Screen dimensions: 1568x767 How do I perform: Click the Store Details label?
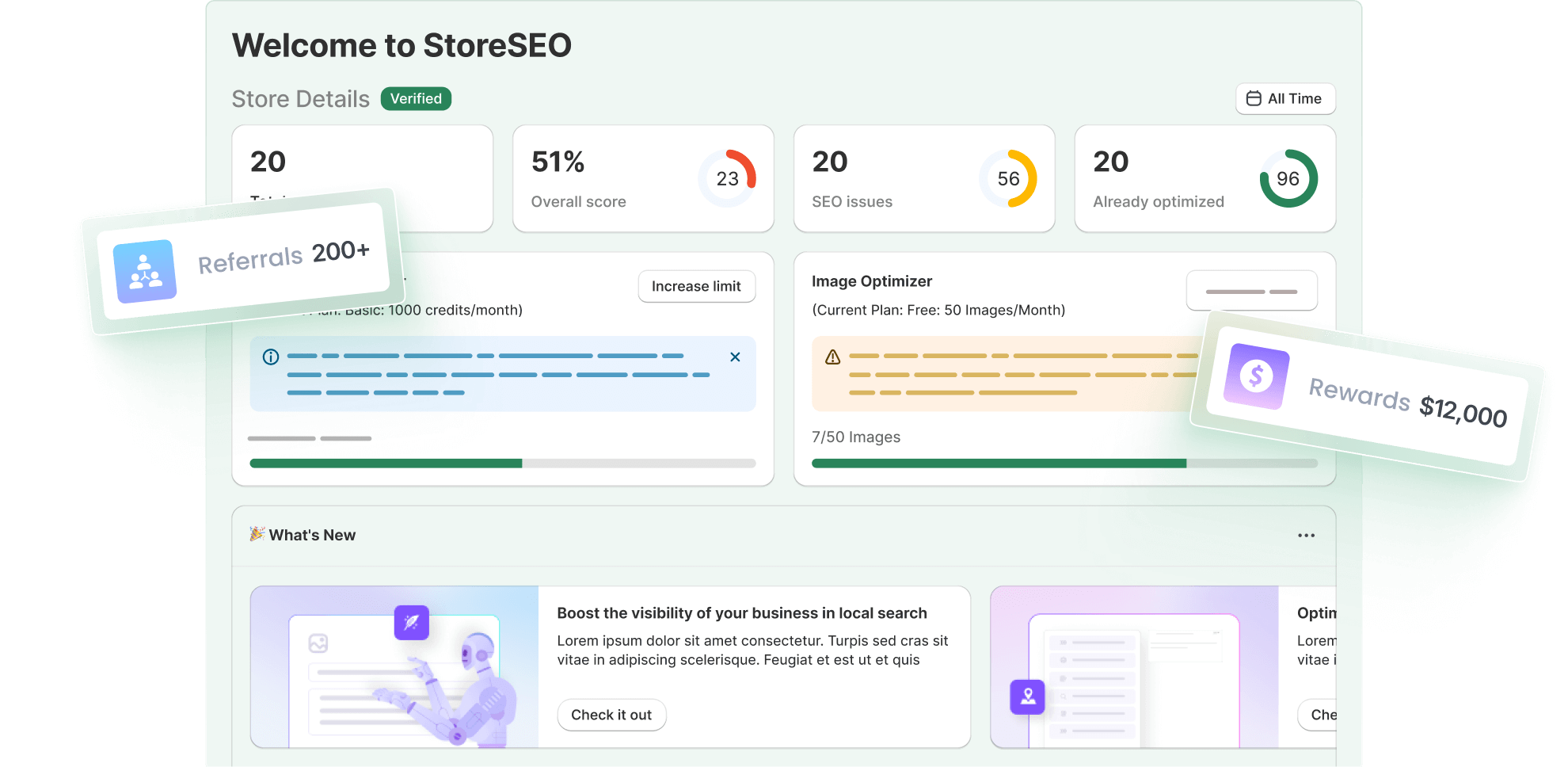301,99
